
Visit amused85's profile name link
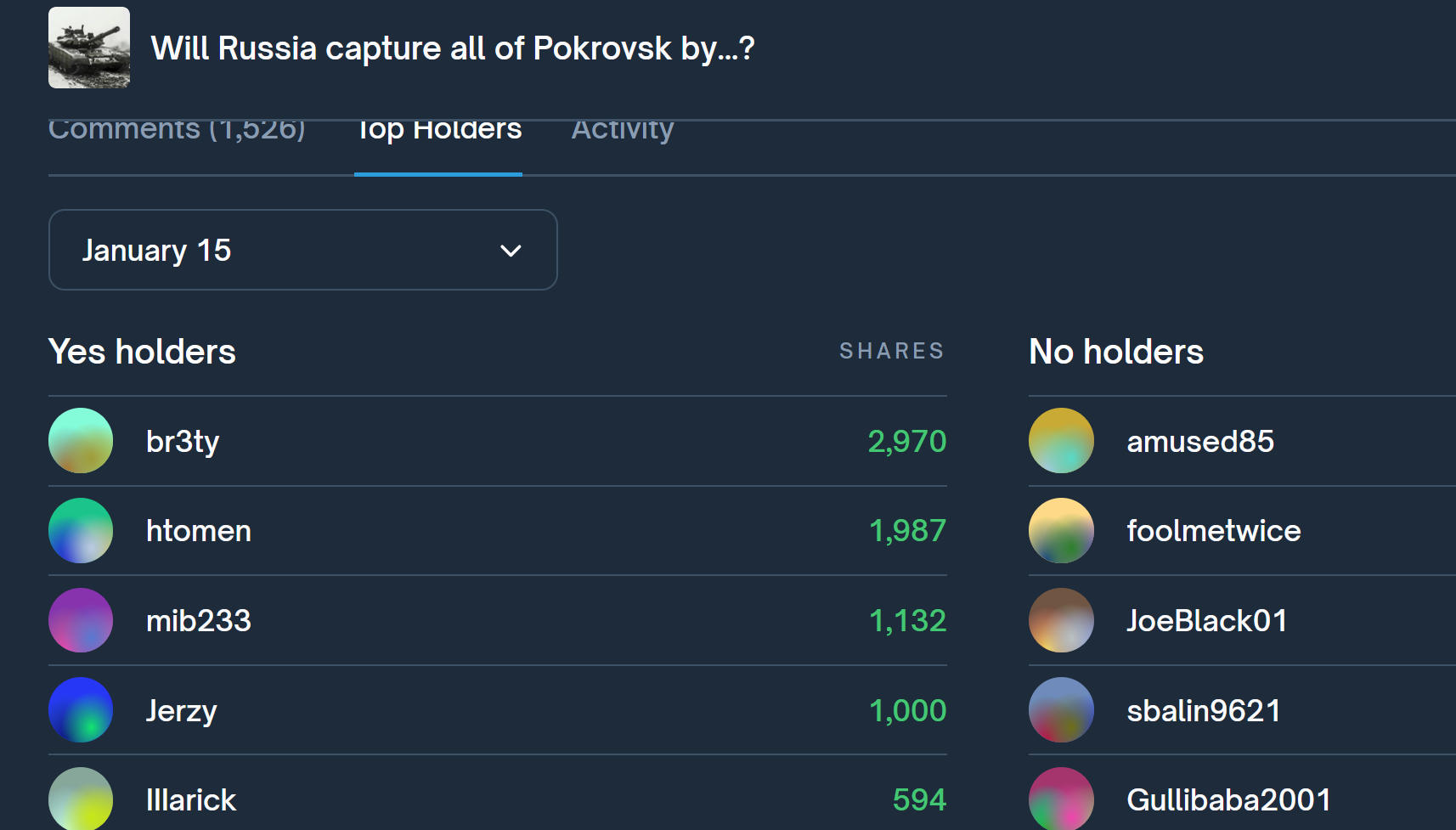(1199, 442)
